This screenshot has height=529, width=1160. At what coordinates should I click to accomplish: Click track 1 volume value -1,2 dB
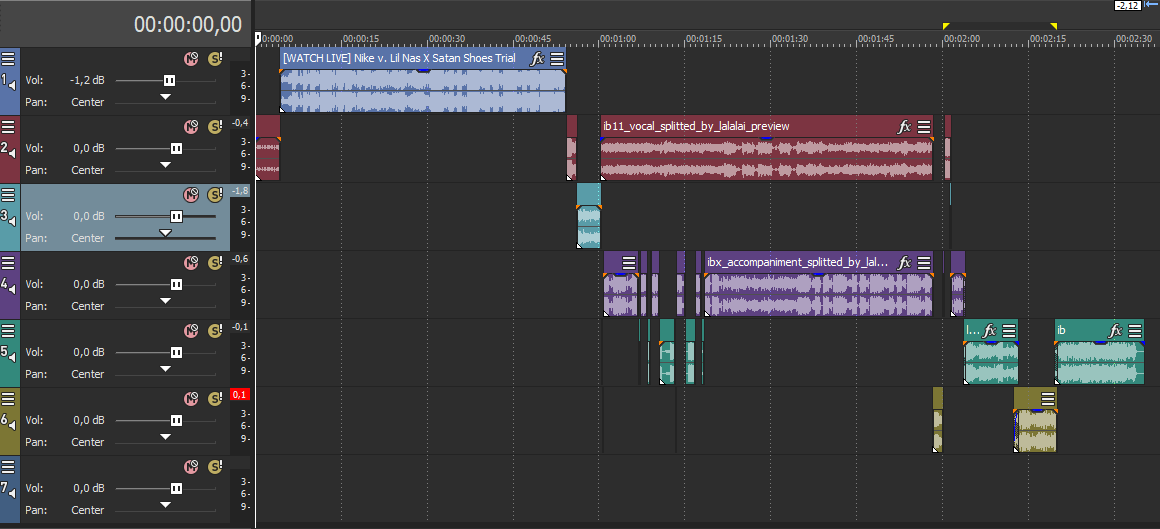point(86,80)
